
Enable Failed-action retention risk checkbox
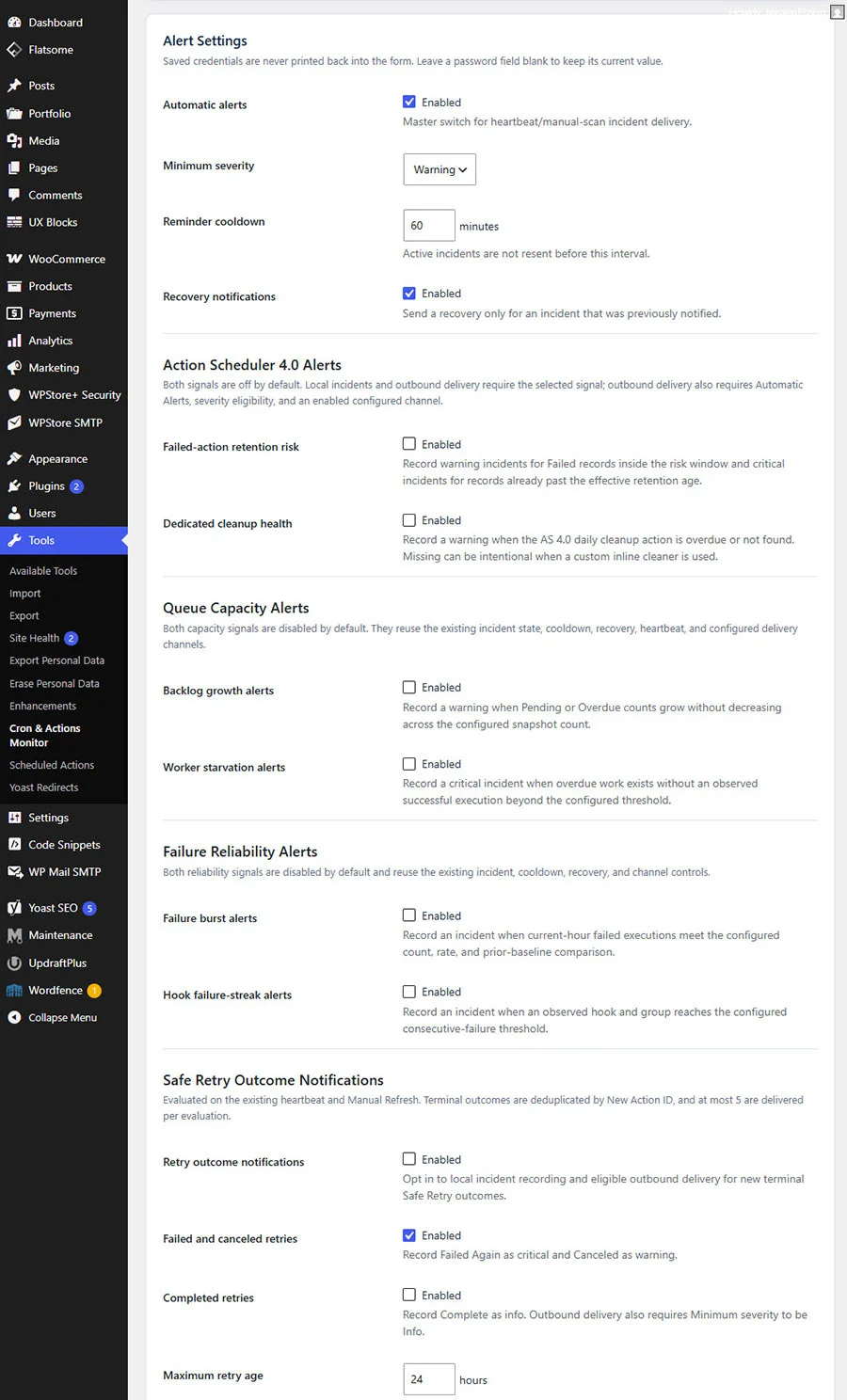pos(409,443)
